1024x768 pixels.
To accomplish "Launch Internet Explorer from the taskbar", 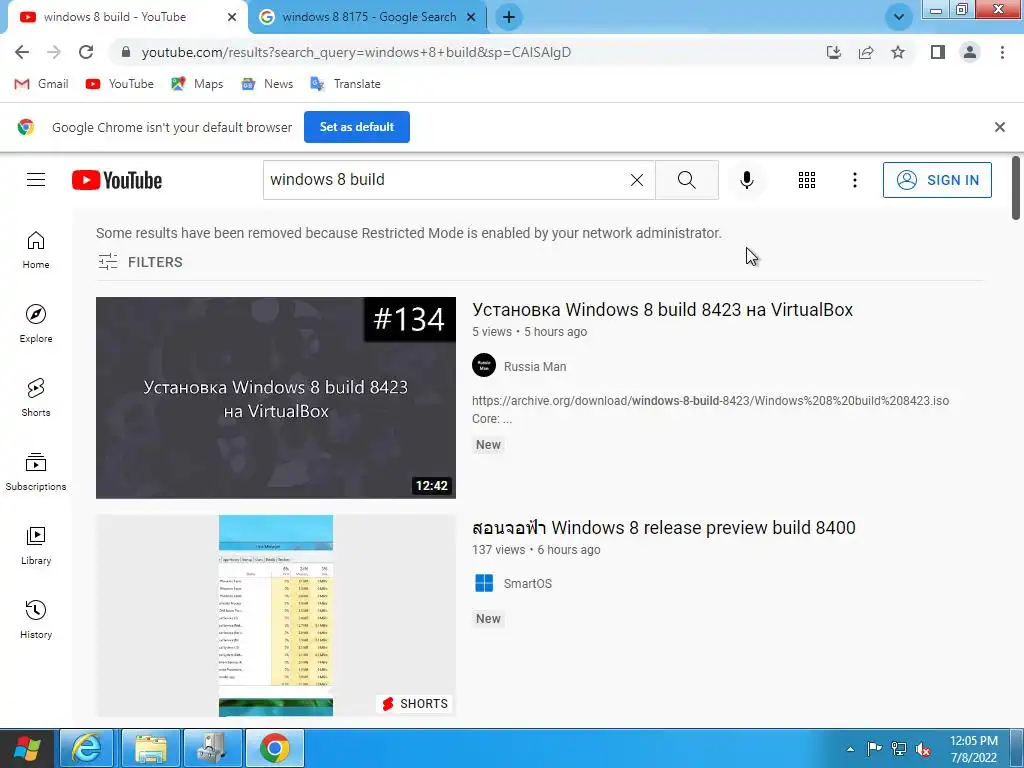I will [87, 748].
